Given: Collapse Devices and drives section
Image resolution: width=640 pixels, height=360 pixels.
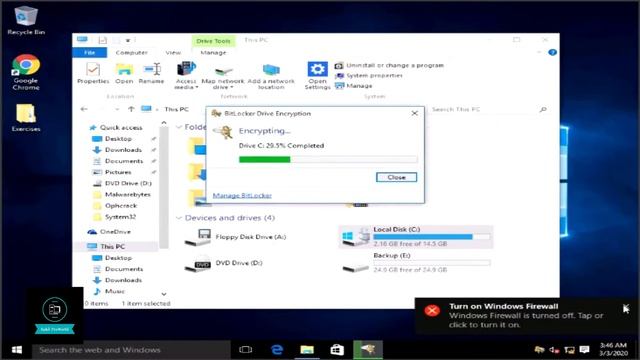Looking at the screenshot, I should pos(179,218).
